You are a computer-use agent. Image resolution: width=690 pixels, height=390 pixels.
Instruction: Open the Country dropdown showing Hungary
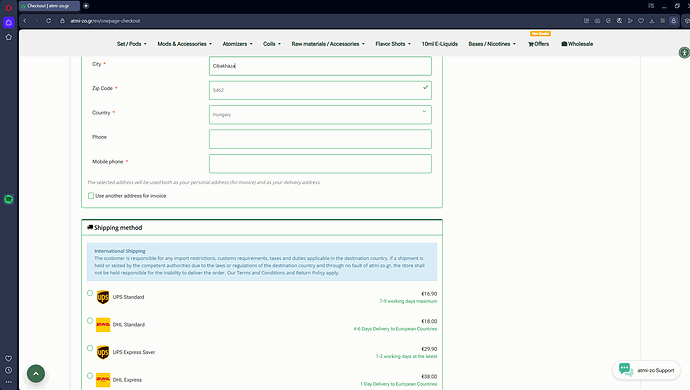pyautogui.click(x=320, y=114)
